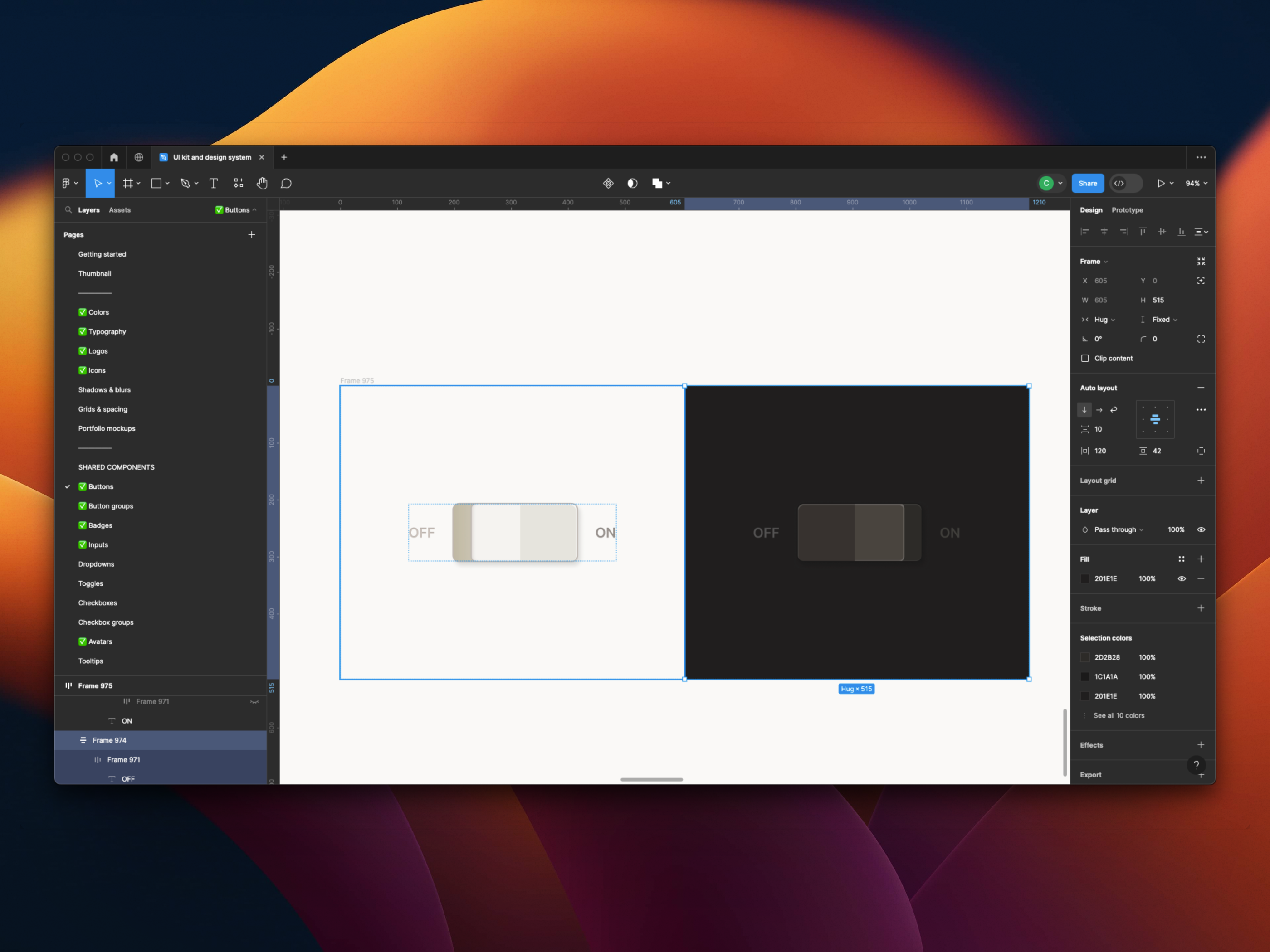The height and width of the screenshot is (952, 1270).
Task: Click Align right icon
Action: pyautogui.click(x=1123, y=232)
